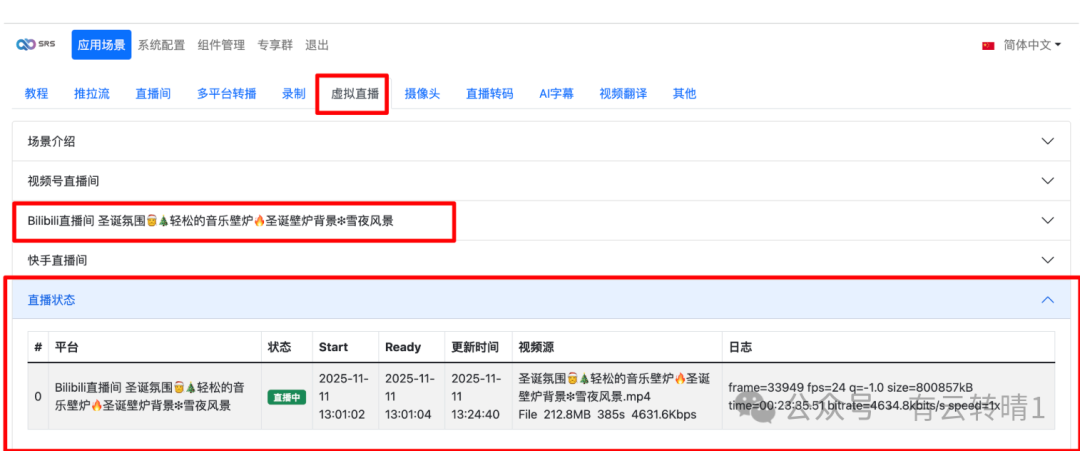This screenshot has width=1080, height=451.
Task: Click the Start time cell 13:01:02
Action: pos(345,397)
